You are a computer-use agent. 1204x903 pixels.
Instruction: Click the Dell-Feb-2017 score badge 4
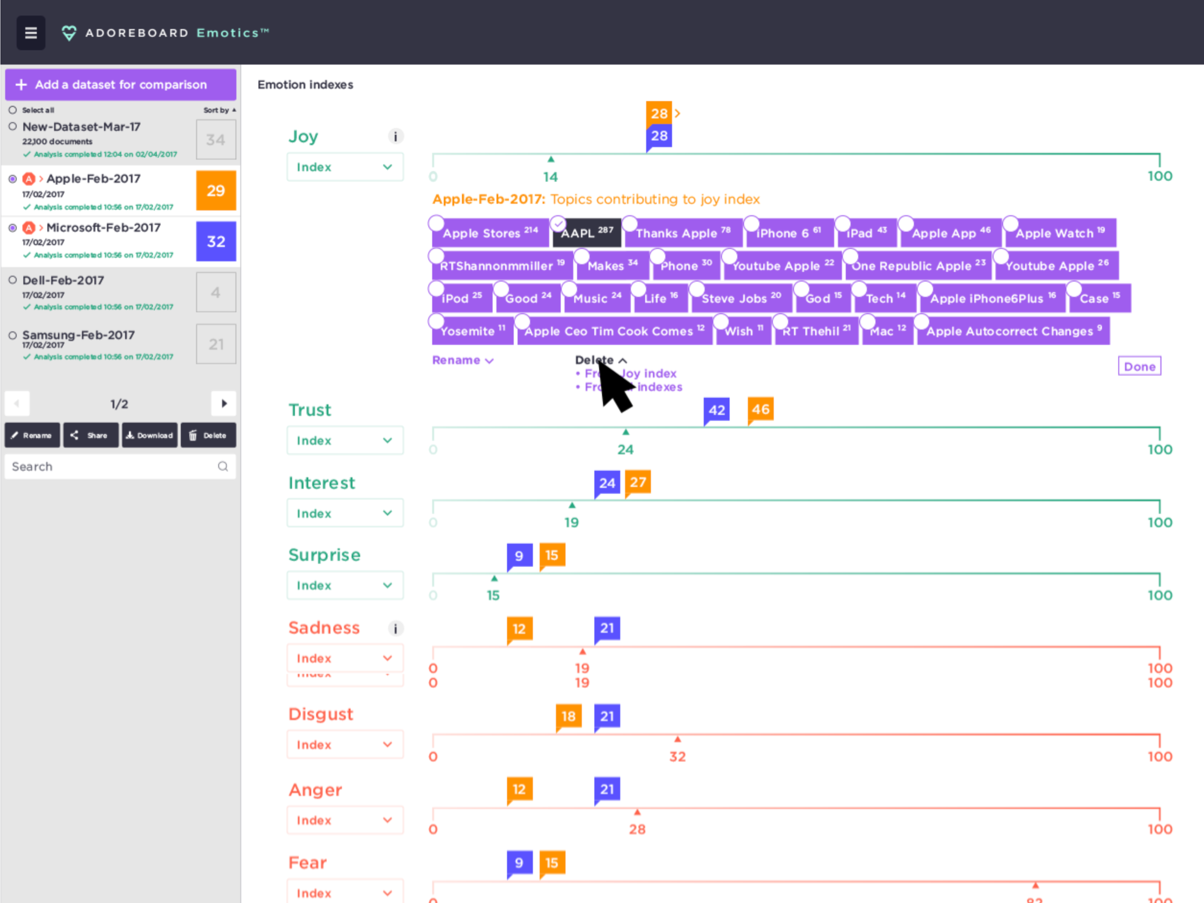(x=216, y=293)
